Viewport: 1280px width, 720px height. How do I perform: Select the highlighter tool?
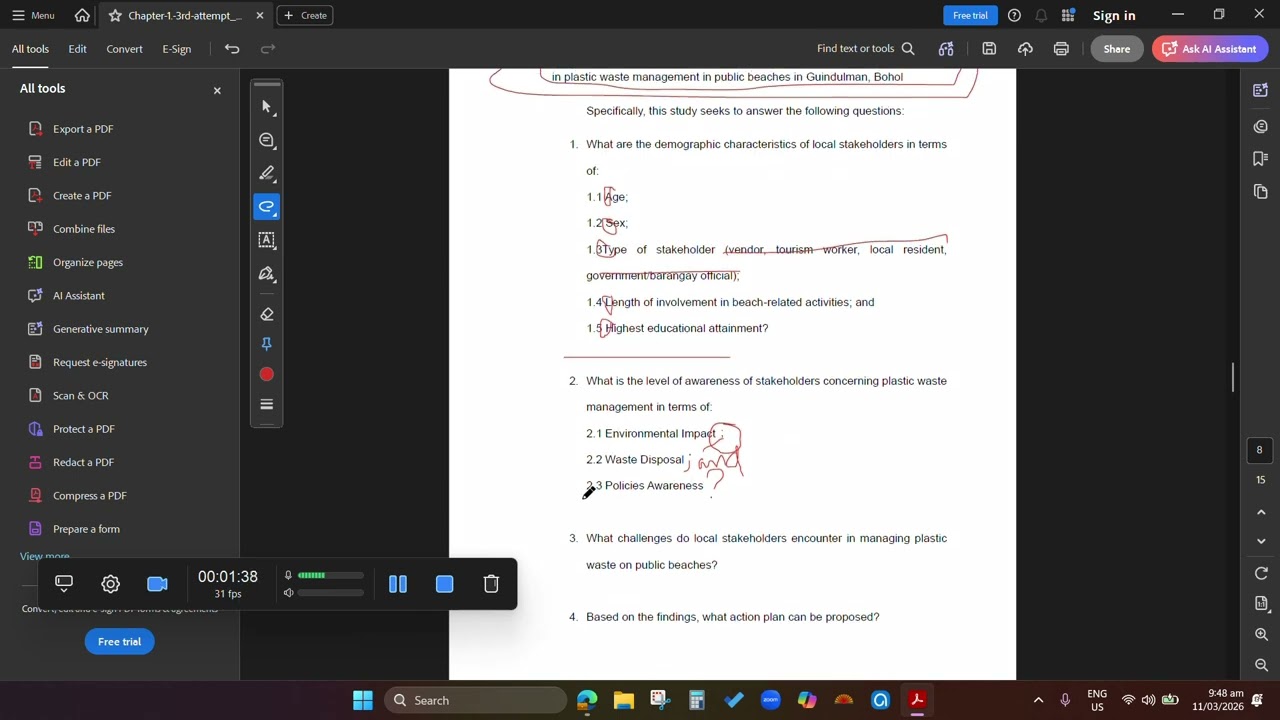(266, 174)
